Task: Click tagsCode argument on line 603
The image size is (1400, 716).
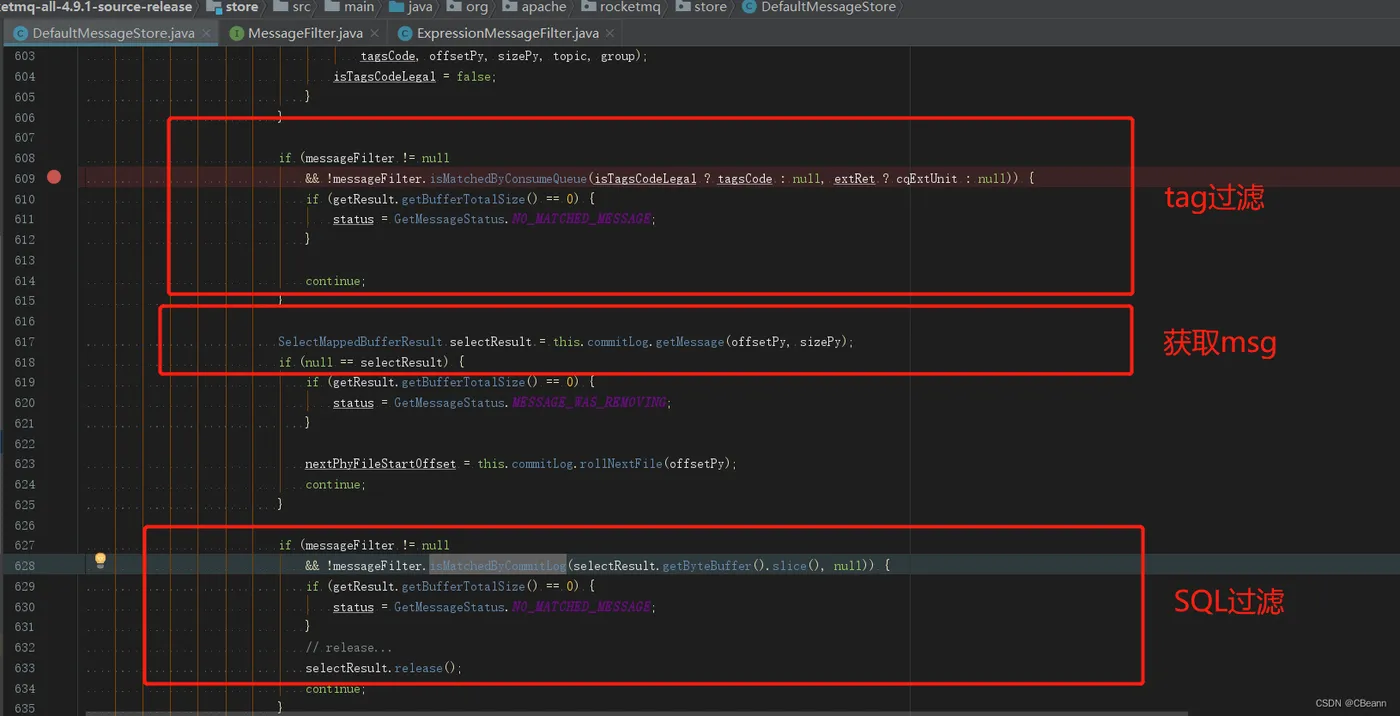Action: tap(388, 56)
